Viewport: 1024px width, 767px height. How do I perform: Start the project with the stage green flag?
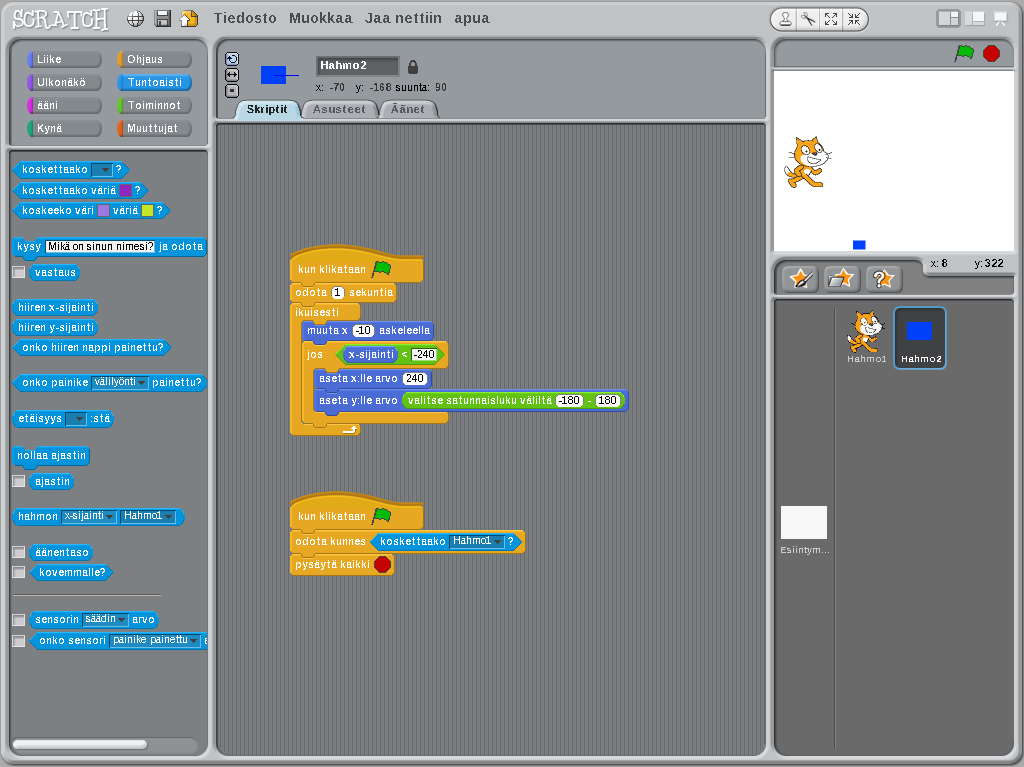964,53
